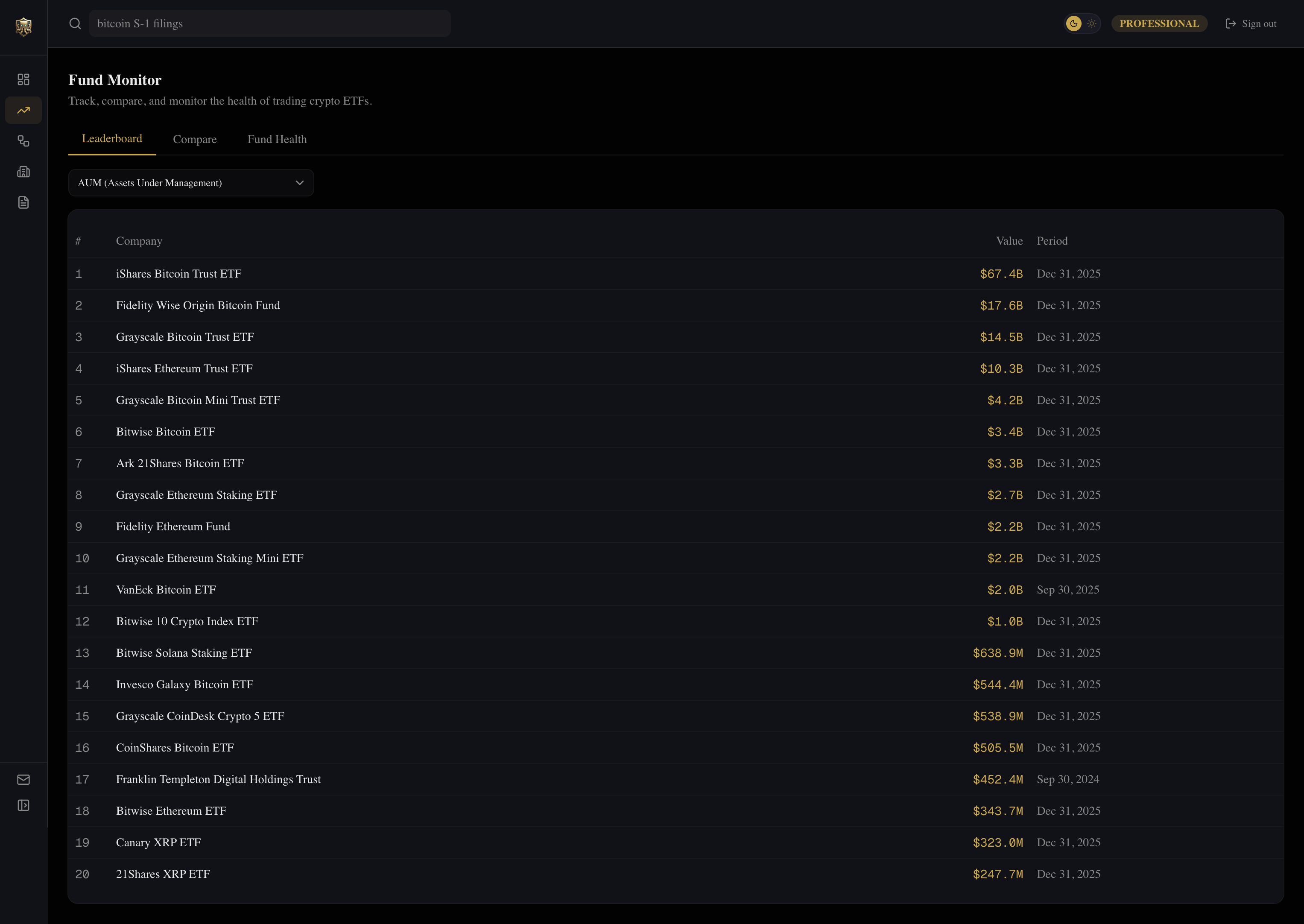Screen dimensions: 1304x924
Task: Select Franklin Templeton Digital Holdings Trust
Action: click(219, 779)
